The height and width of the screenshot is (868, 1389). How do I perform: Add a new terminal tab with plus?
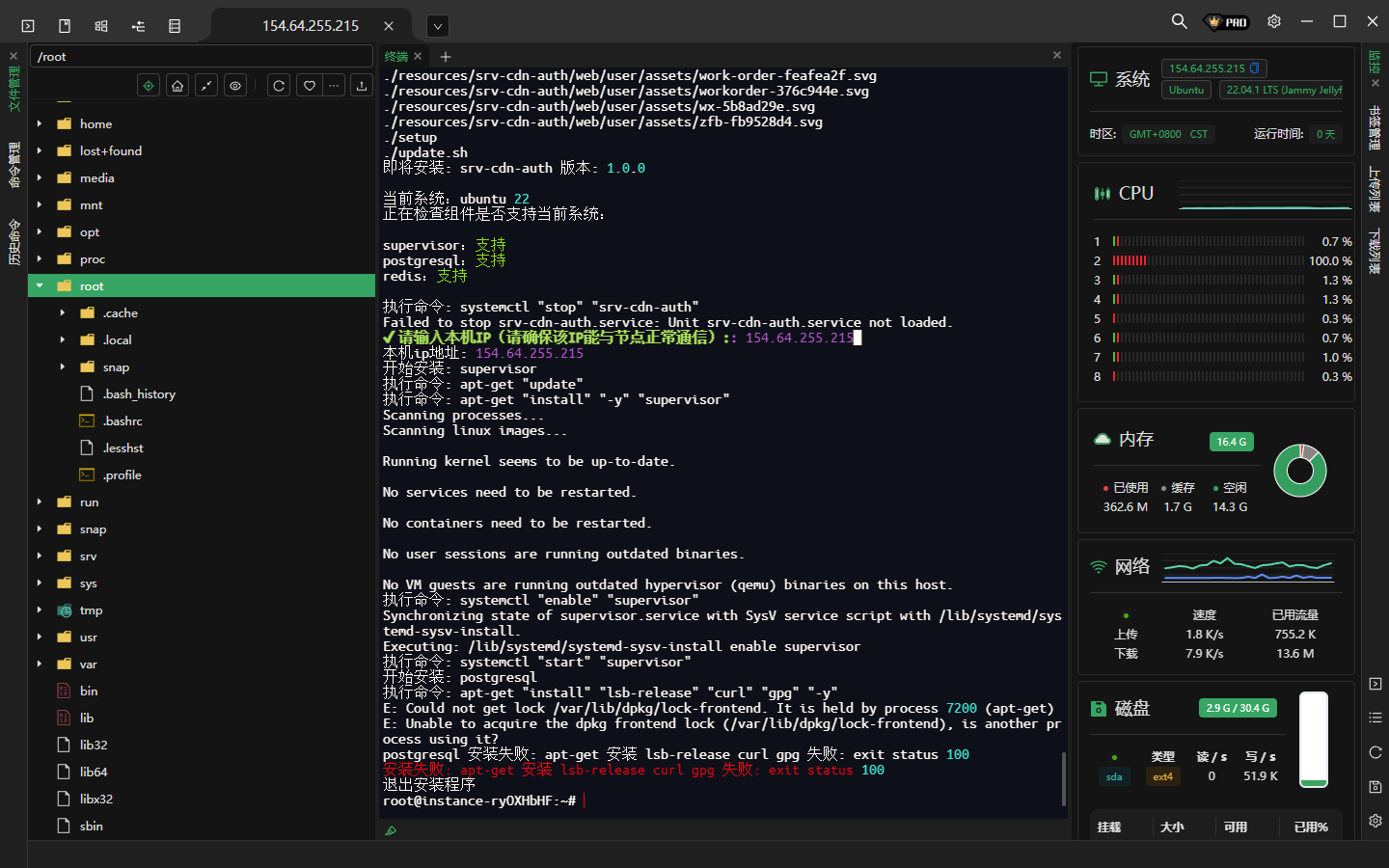point(446,57)
